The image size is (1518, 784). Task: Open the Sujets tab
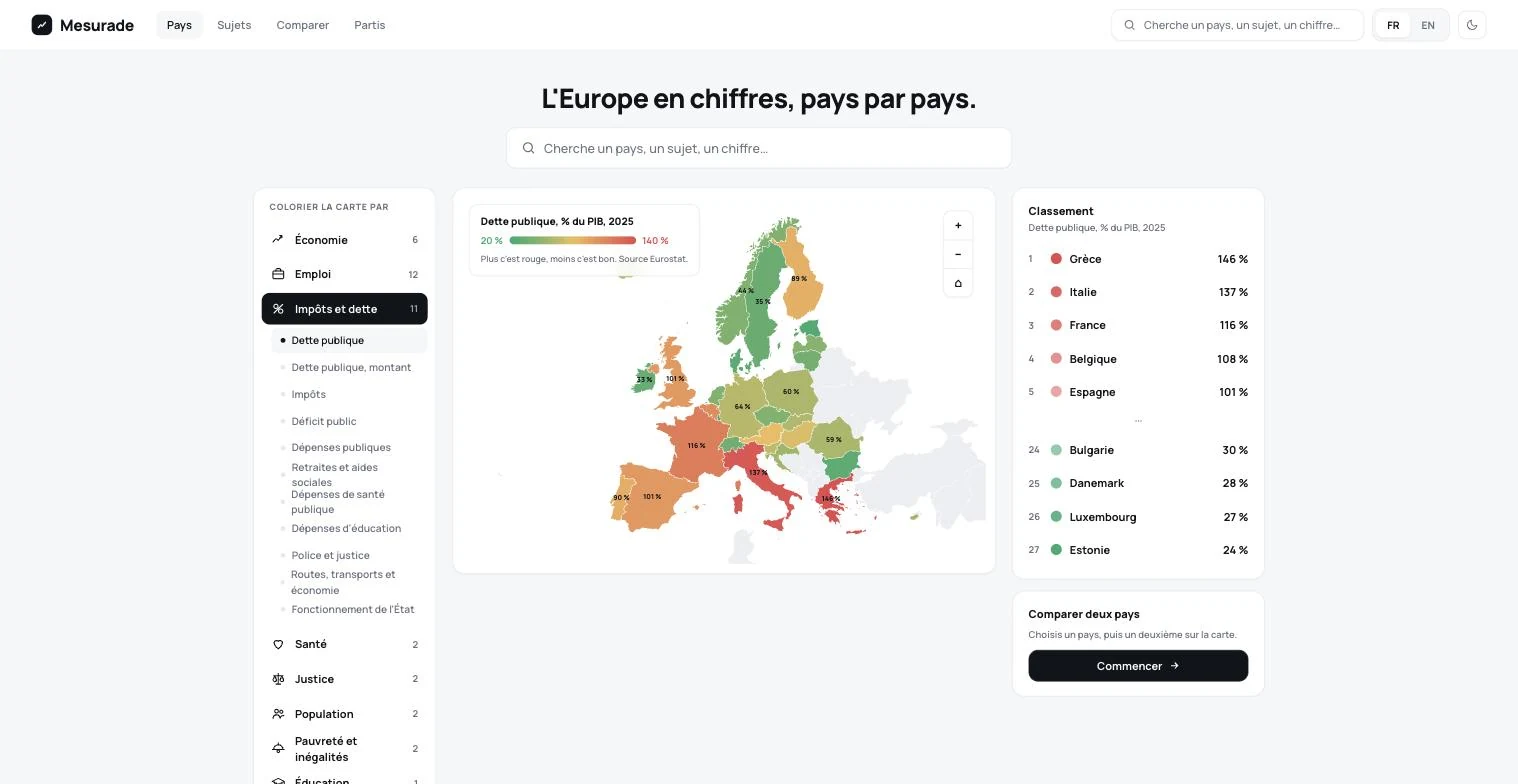click(x=234, y=25)
